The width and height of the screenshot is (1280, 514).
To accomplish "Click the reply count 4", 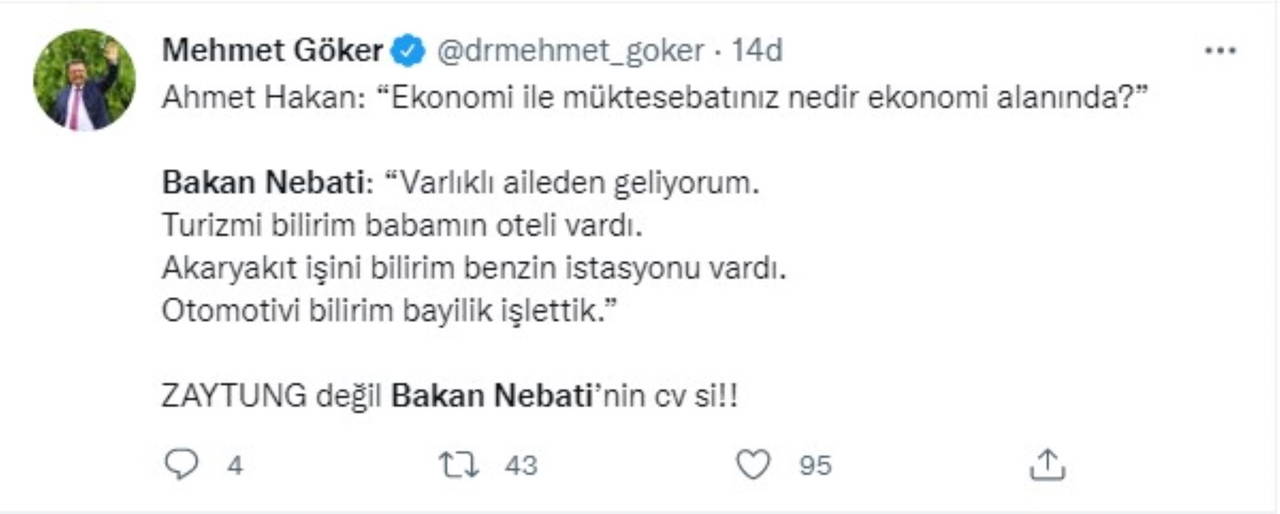I will 234,465.
